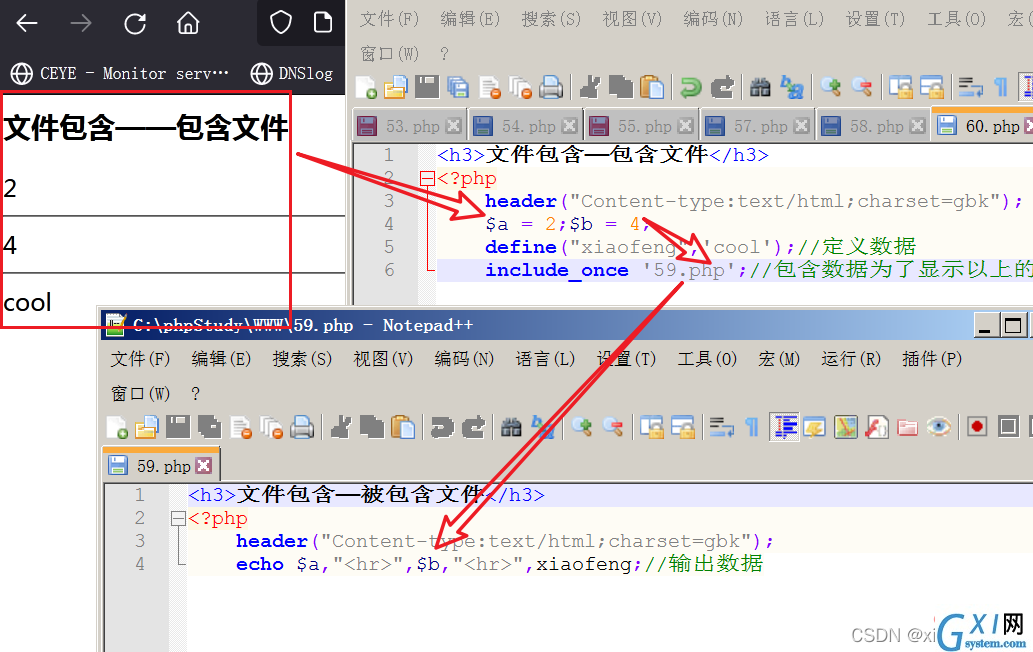1033x652 pixels.
Task: Toggle Word Wrap icon in 59.php window toolbar
Action: point(721,427)
